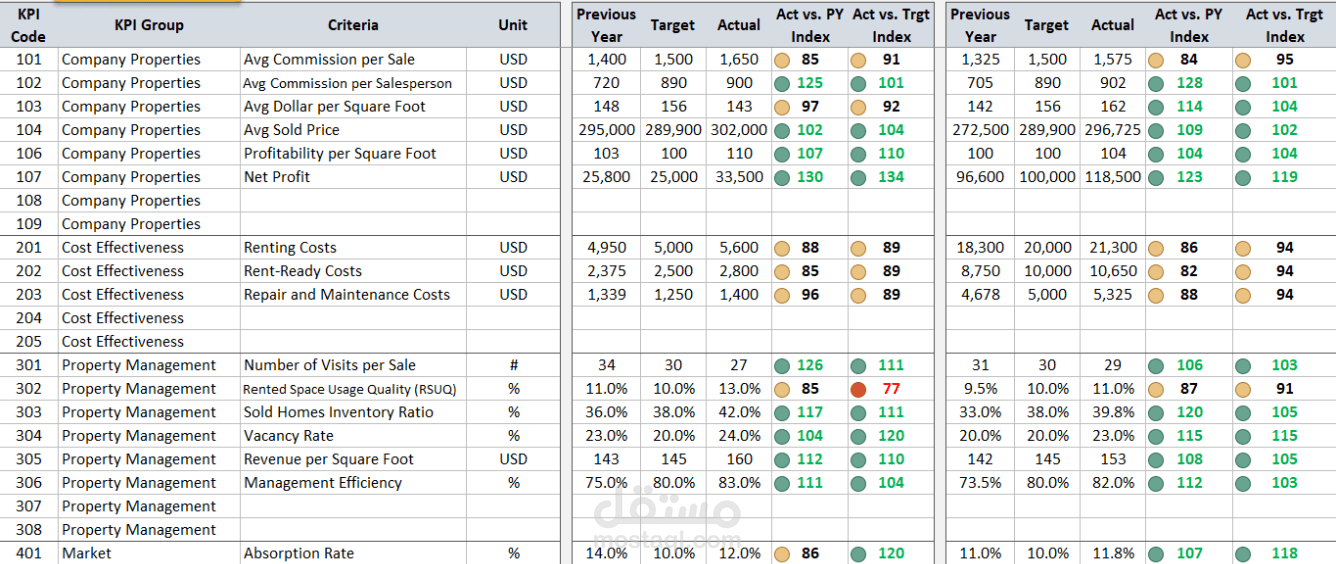Click the actual value 33,500
This screenshot has height=564, width=1336.
click(739, 177)
